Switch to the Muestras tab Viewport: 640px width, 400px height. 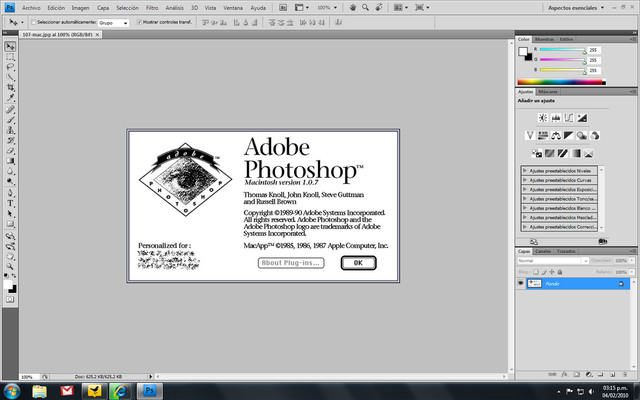point(544,39)
